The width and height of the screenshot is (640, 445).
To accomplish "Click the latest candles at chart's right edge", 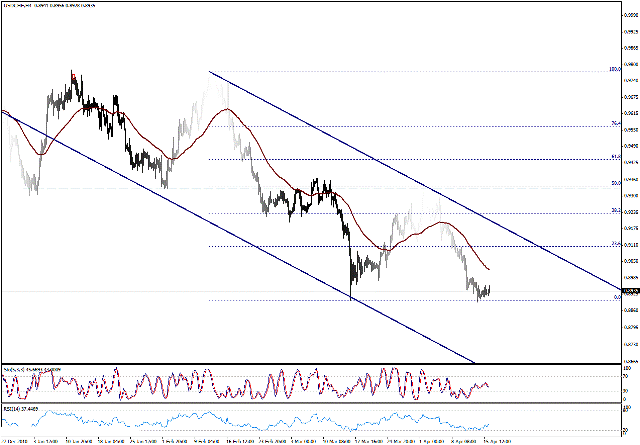I will click(x=484, y=292).
